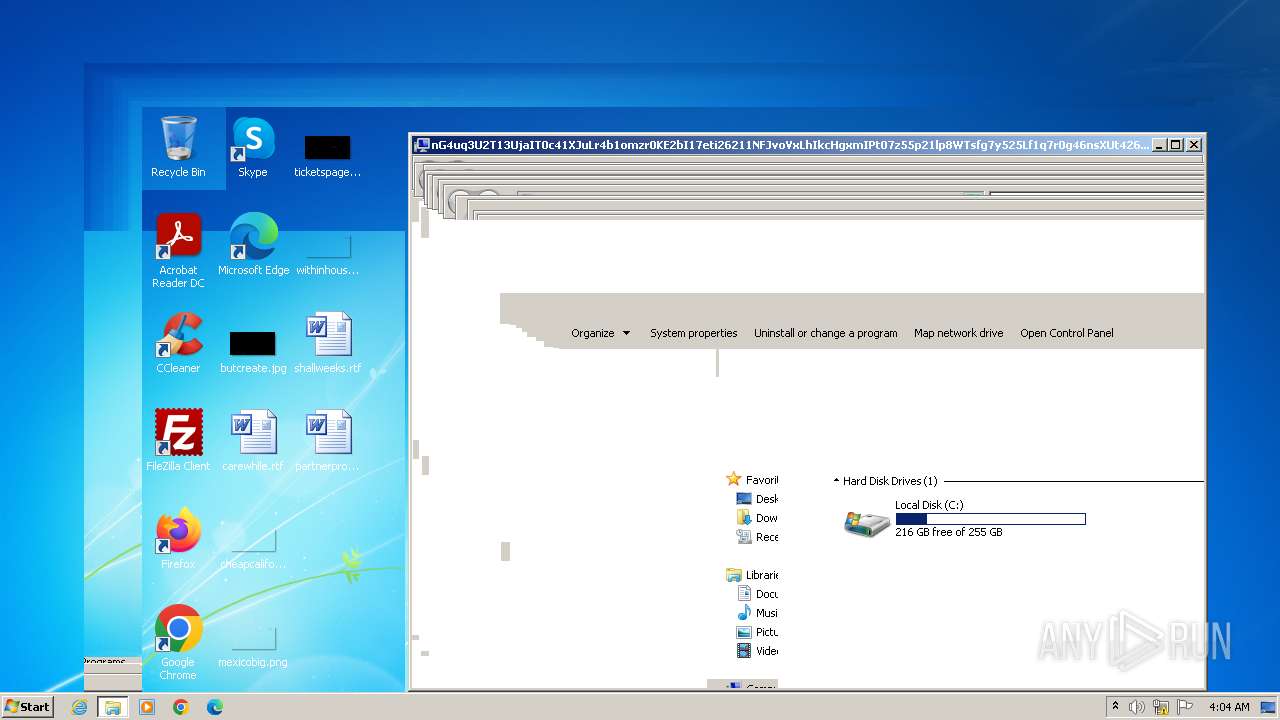The width and height of the screenshot is (1280, 720).
Task: Select Recent Places in the navigation pane
Action: pyautogui.click(x=757, y=537)
